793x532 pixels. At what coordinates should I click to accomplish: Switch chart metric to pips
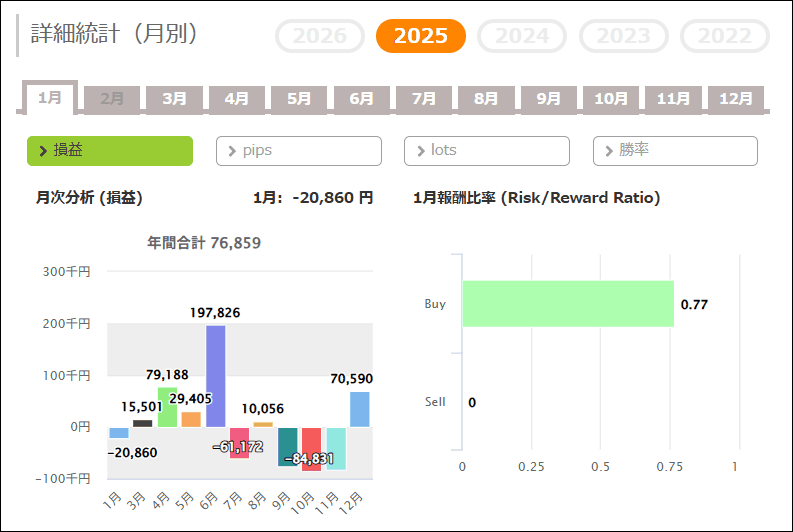click(299, 151)
